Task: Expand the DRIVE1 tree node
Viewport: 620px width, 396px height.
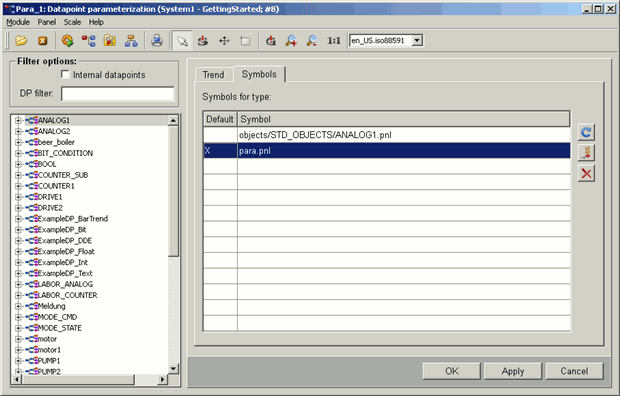Action: tap(18, 197)
